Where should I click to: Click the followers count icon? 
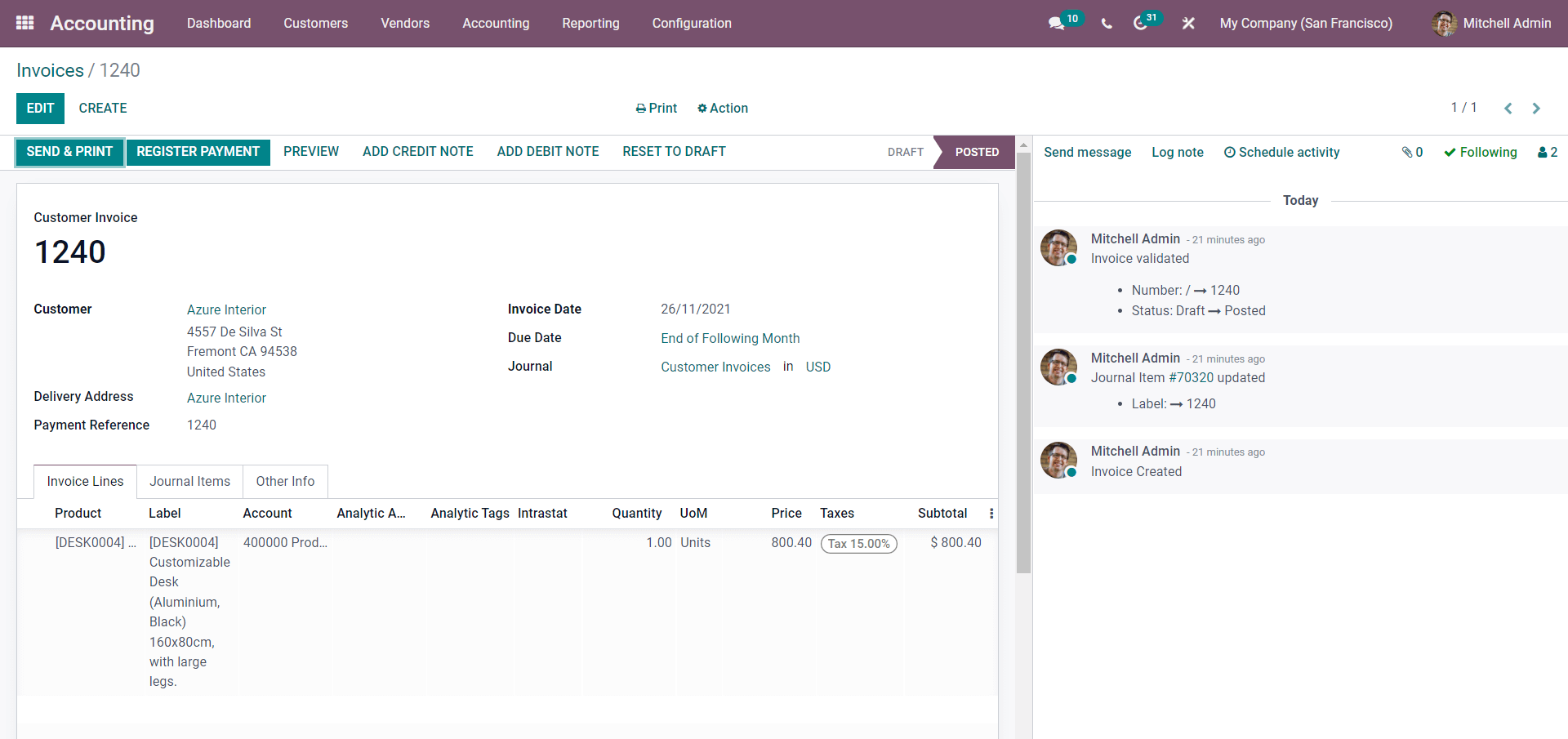click(1547, 152)
